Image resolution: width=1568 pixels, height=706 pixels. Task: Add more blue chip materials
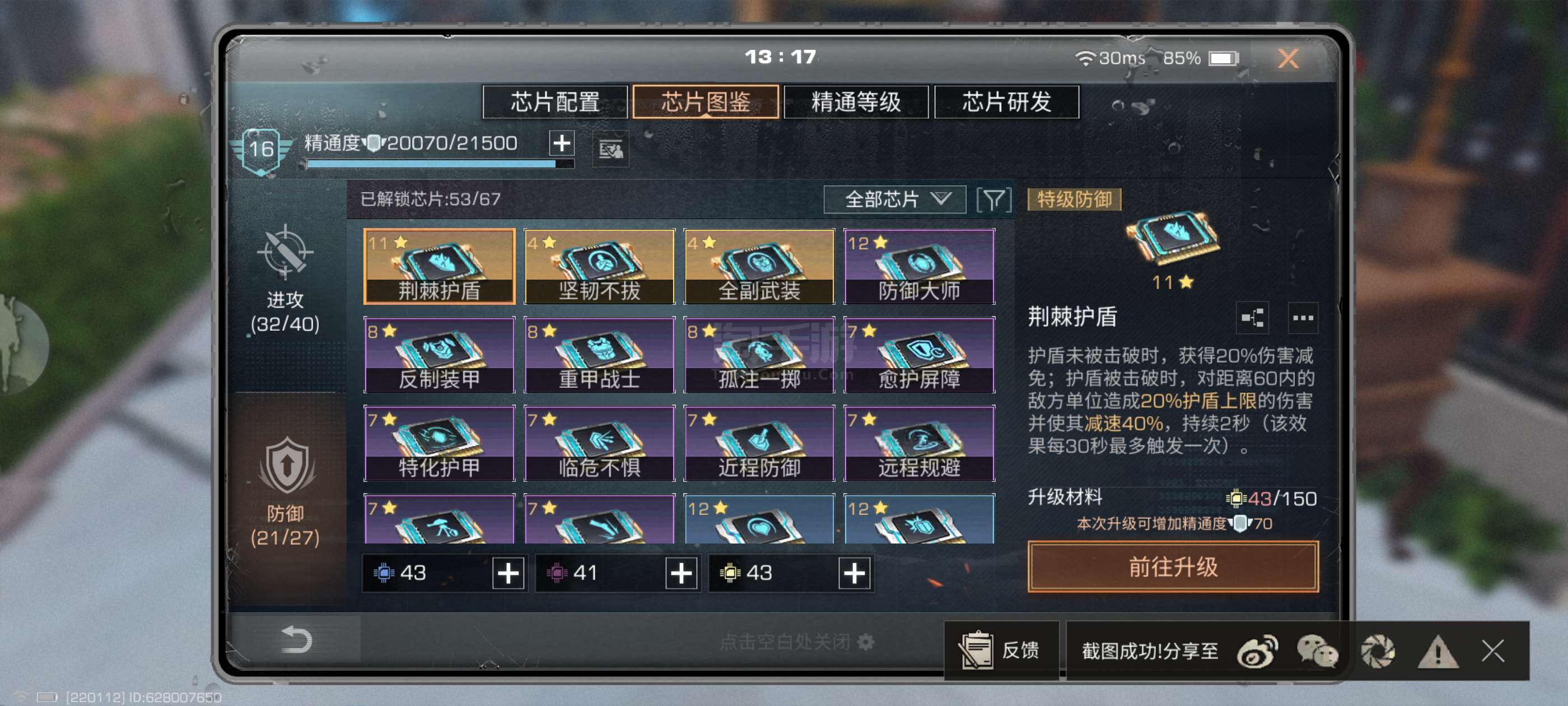tap(508, 573)
